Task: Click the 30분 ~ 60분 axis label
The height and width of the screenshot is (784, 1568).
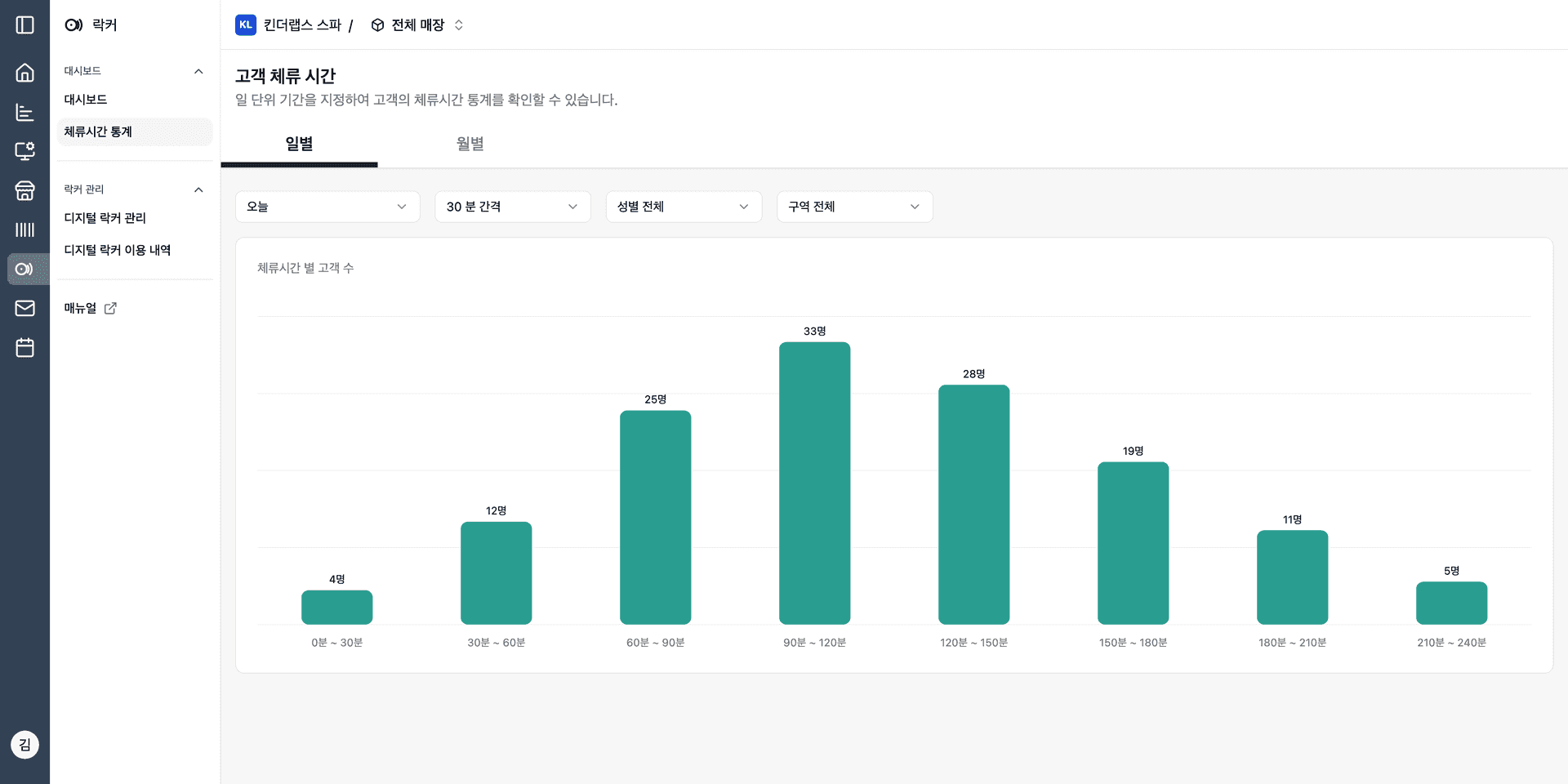Action: point(496,643)
